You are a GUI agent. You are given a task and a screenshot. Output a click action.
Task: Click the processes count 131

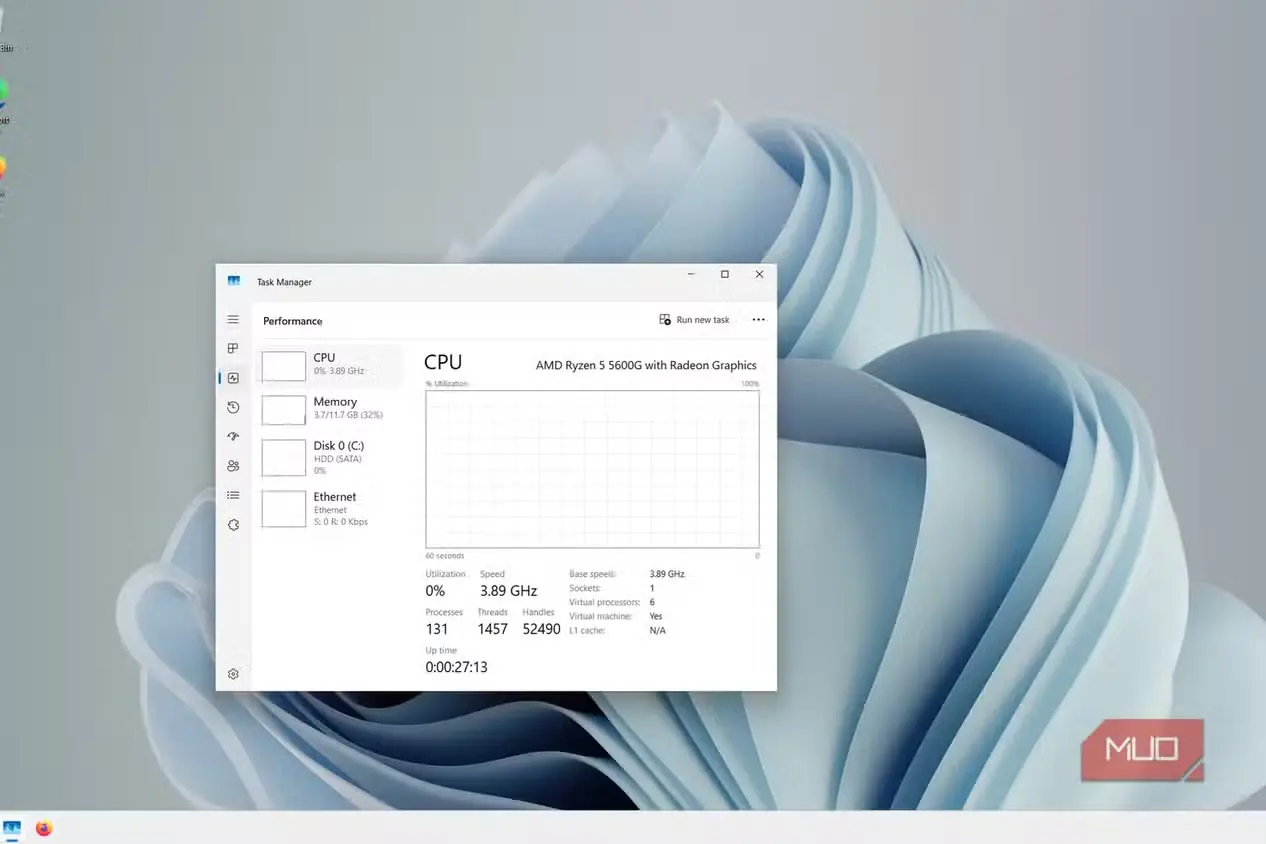coord(437,629)
